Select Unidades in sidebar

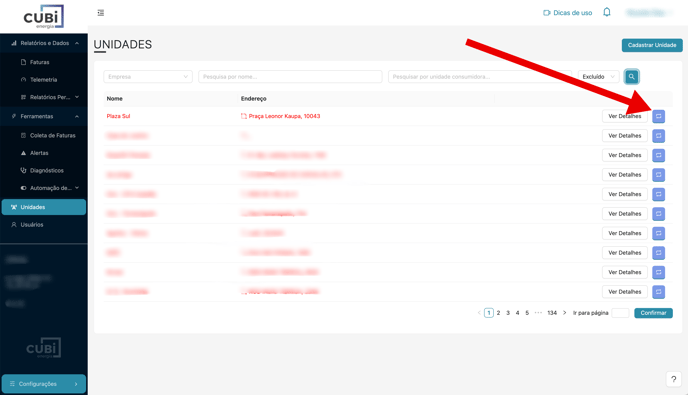[44, 207]
